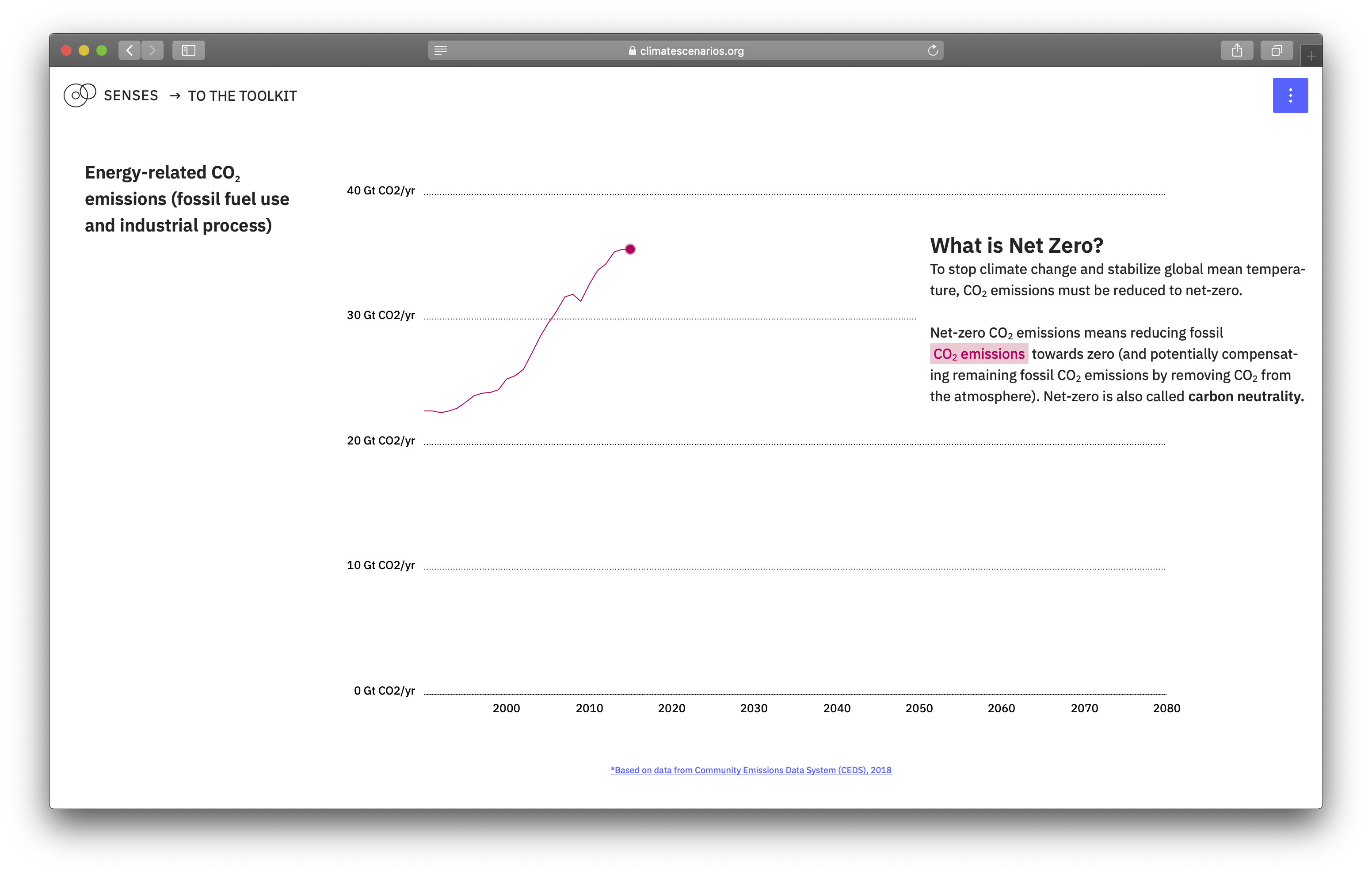
Task: Click the 2050 year axis label
Action: click(x=919, y=708)
